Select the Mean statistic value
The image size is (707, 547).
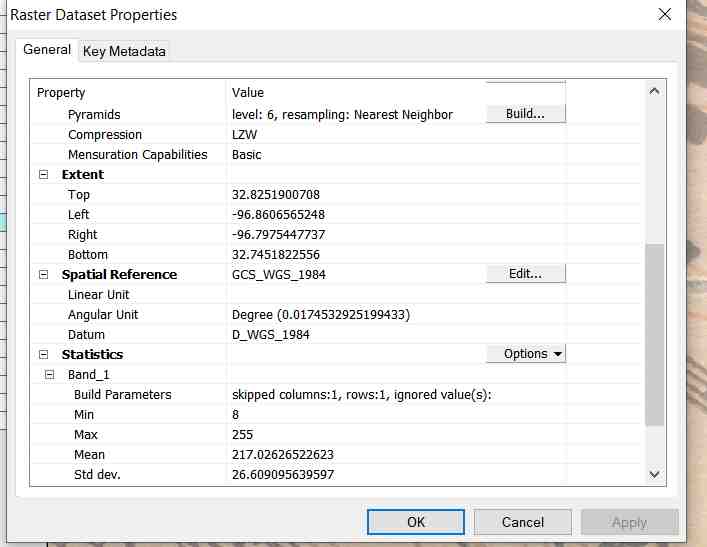click(x=281, y=454)
